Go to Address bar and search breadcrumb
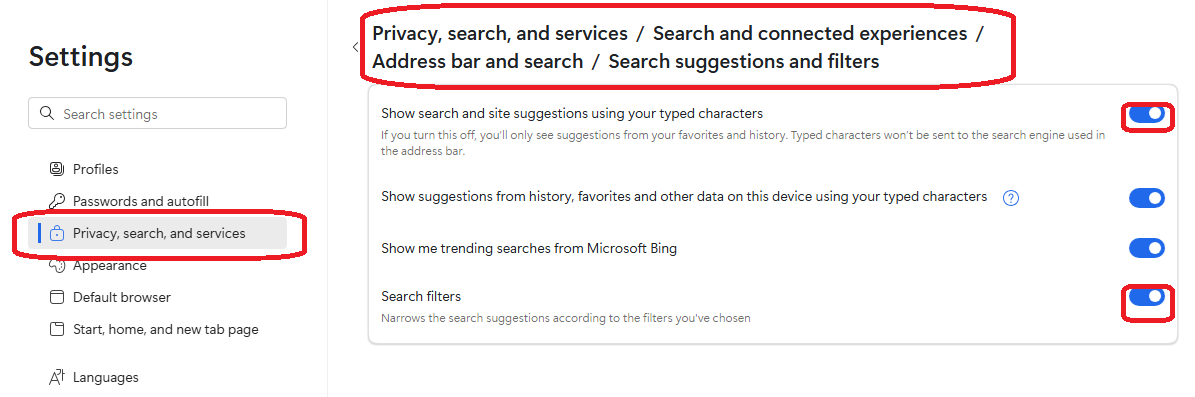 478,62
